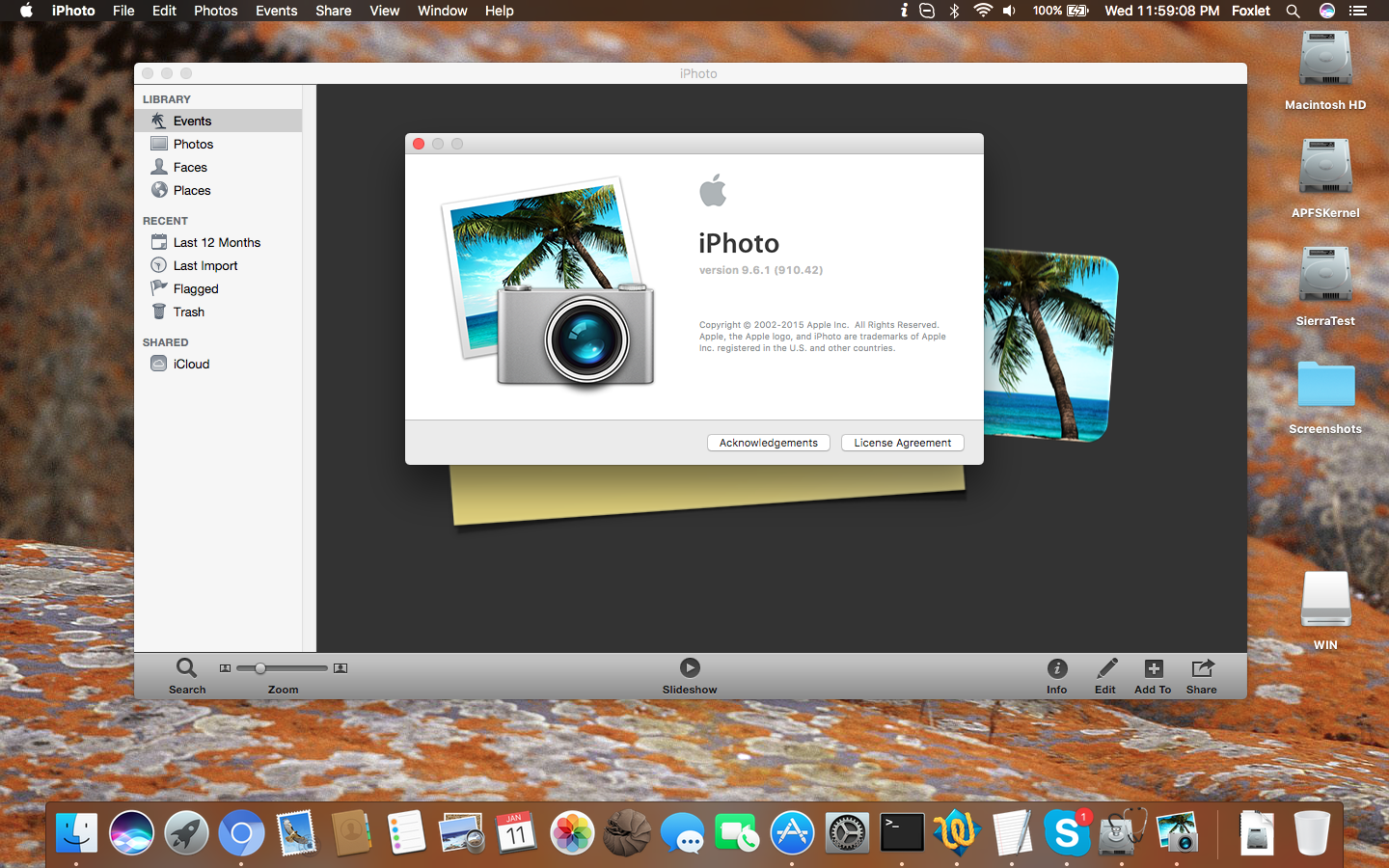The image size is (1389, 868).
Task: Click the iPhoto icon in the Dock
Action: pyautogui.click(x=1177, y=833)
